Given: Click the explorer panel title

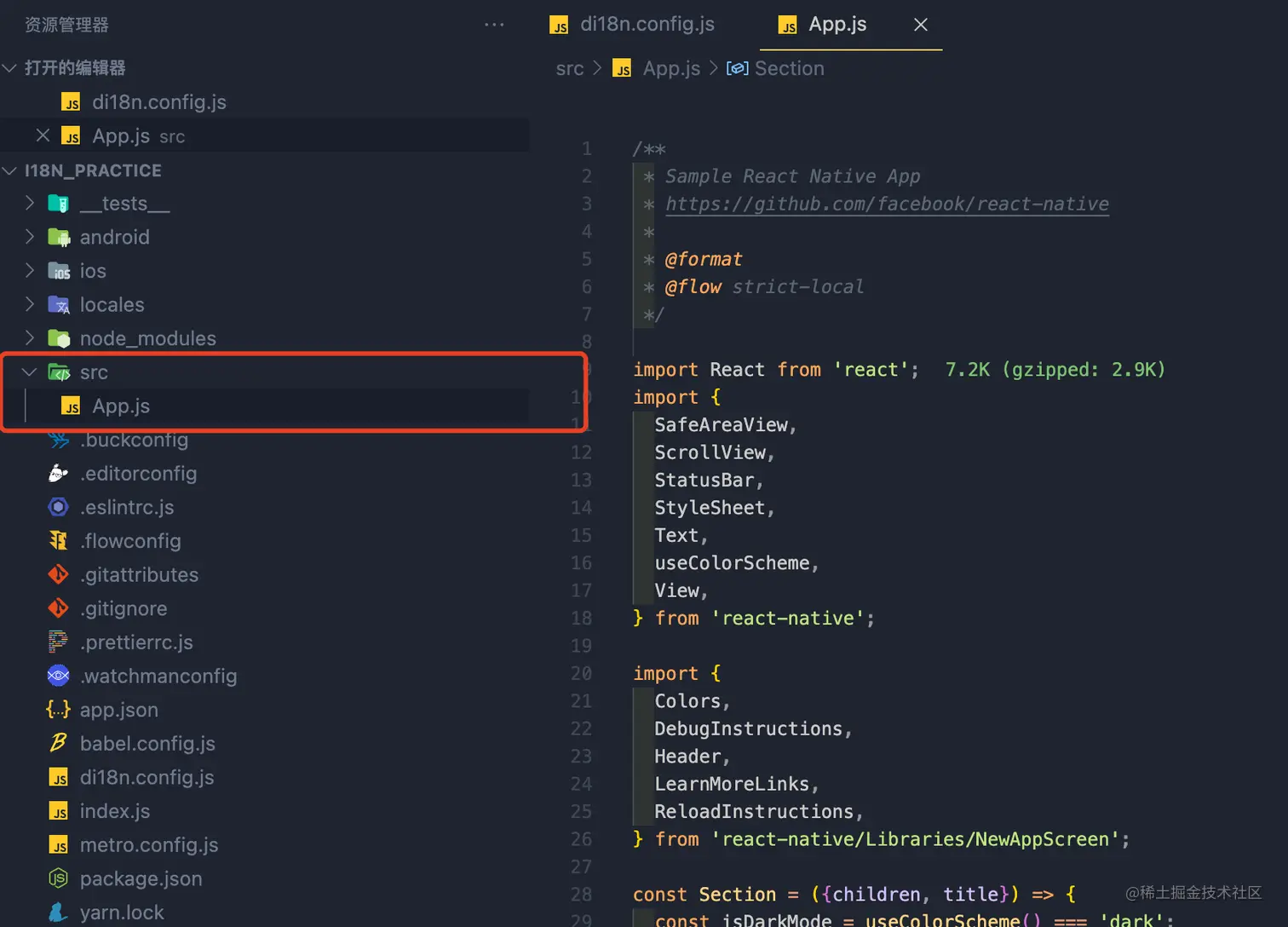Looking at the screenshot, I should point(66,25).
